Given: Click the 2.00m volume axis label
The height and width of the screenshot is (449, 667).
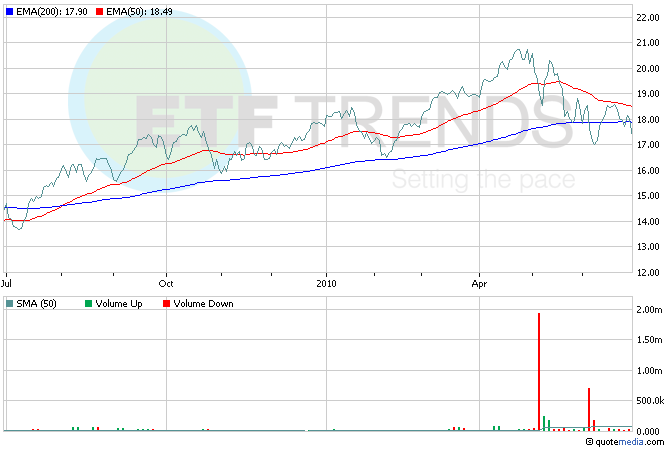Looking at the screenshot, I should pos(649,310).
